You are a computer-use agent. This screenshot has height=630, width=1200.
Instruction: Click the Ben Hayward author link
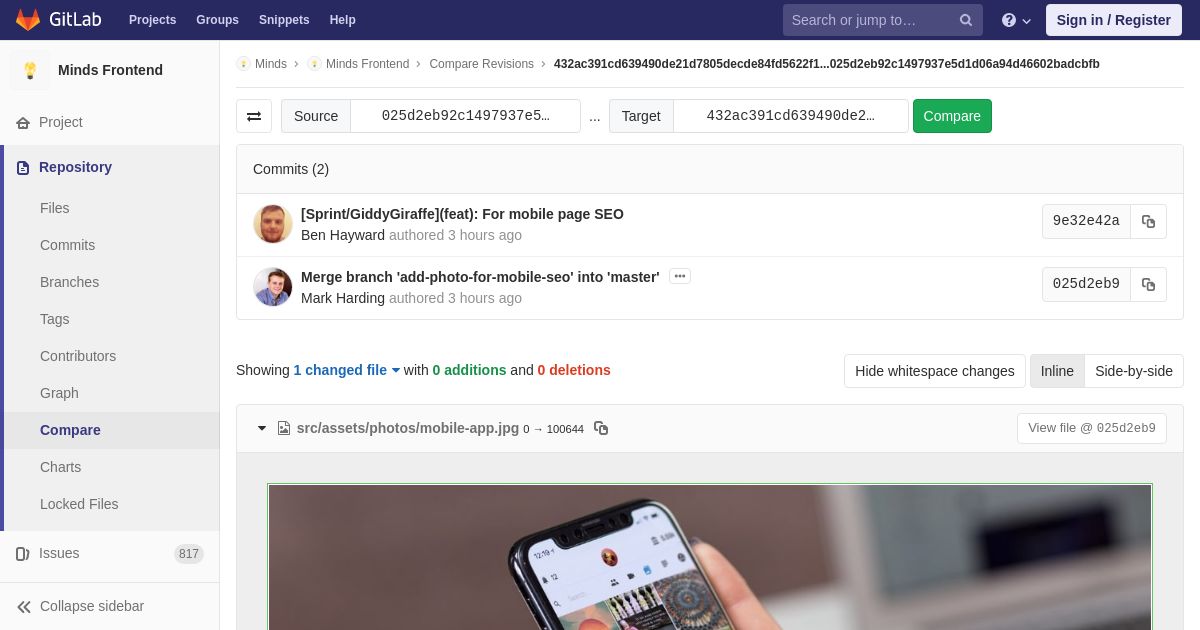point(343,235)
